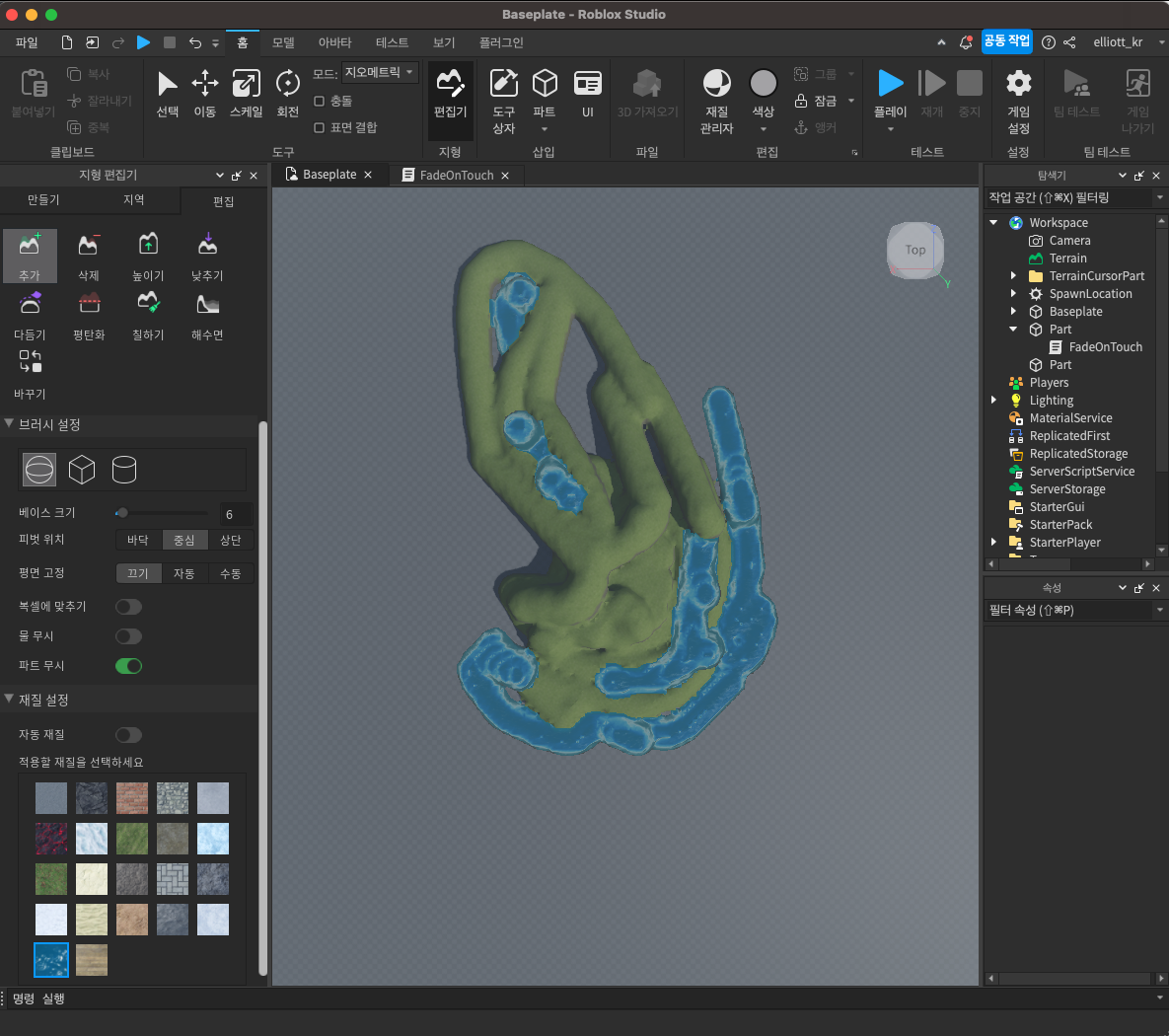Select Terrain in the explorer
The image size is (1169, 1036).
[1067, 259]
